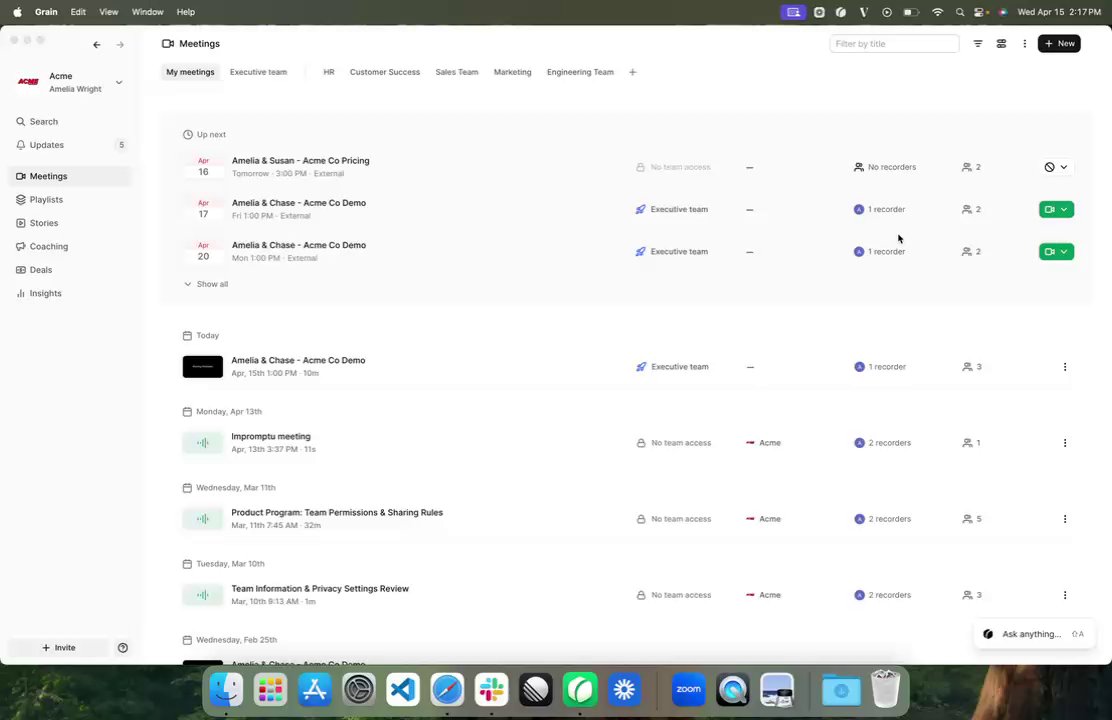Open the View menu

(109, 12)
